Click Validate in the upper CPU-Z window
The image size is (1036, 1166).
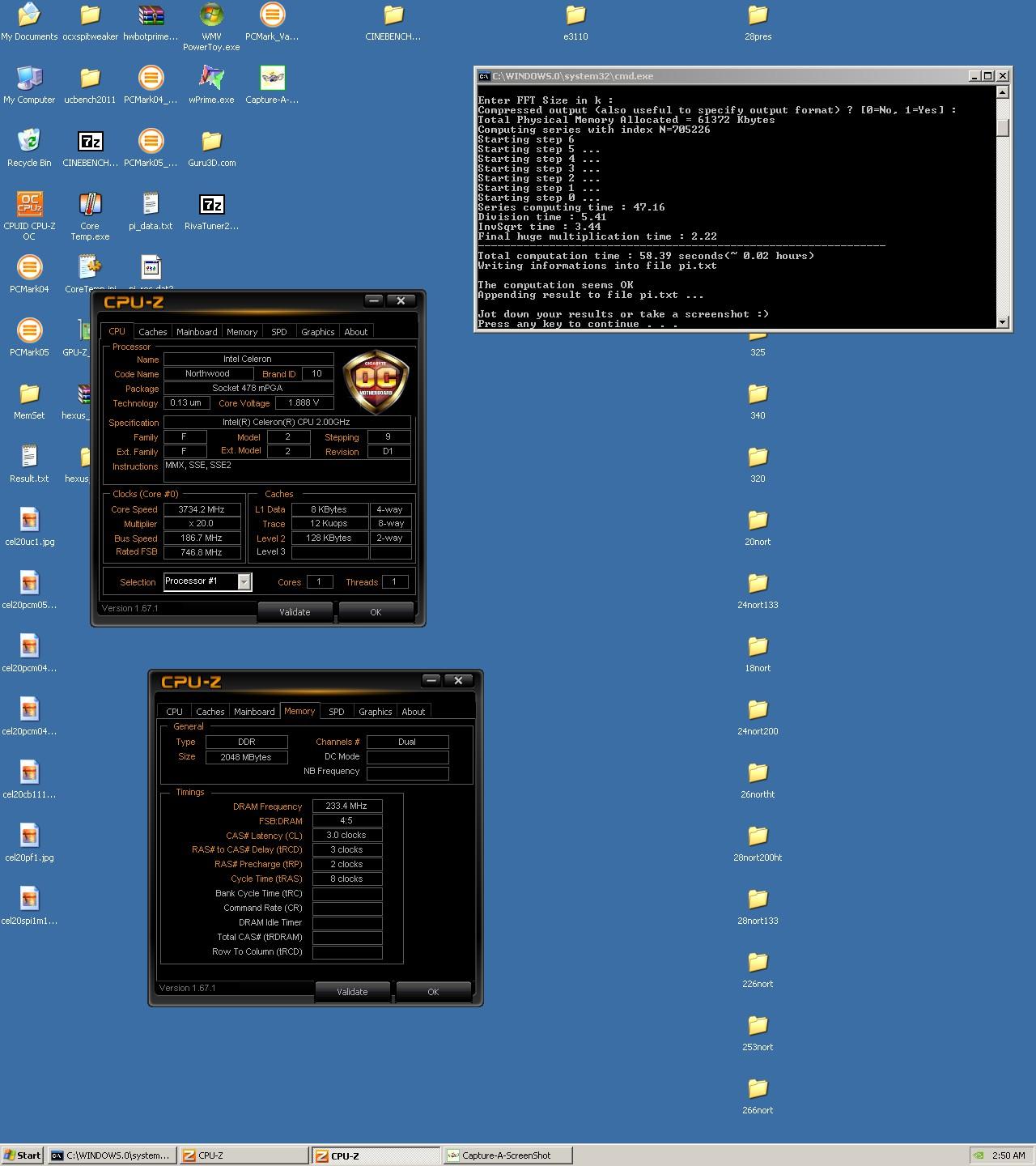tap(295, 612)
